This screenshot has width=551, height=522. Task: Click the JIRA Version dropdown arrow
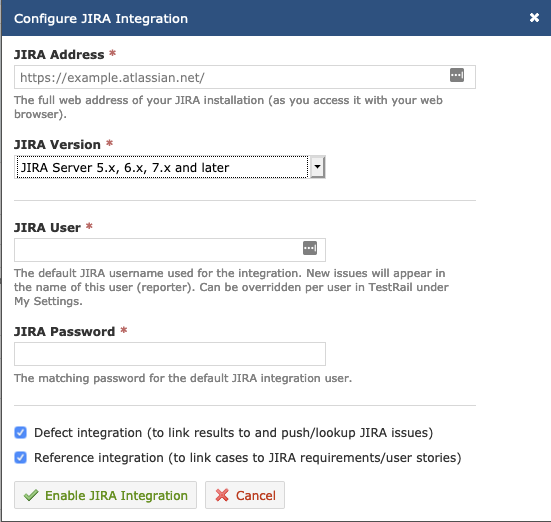point(317,167)
